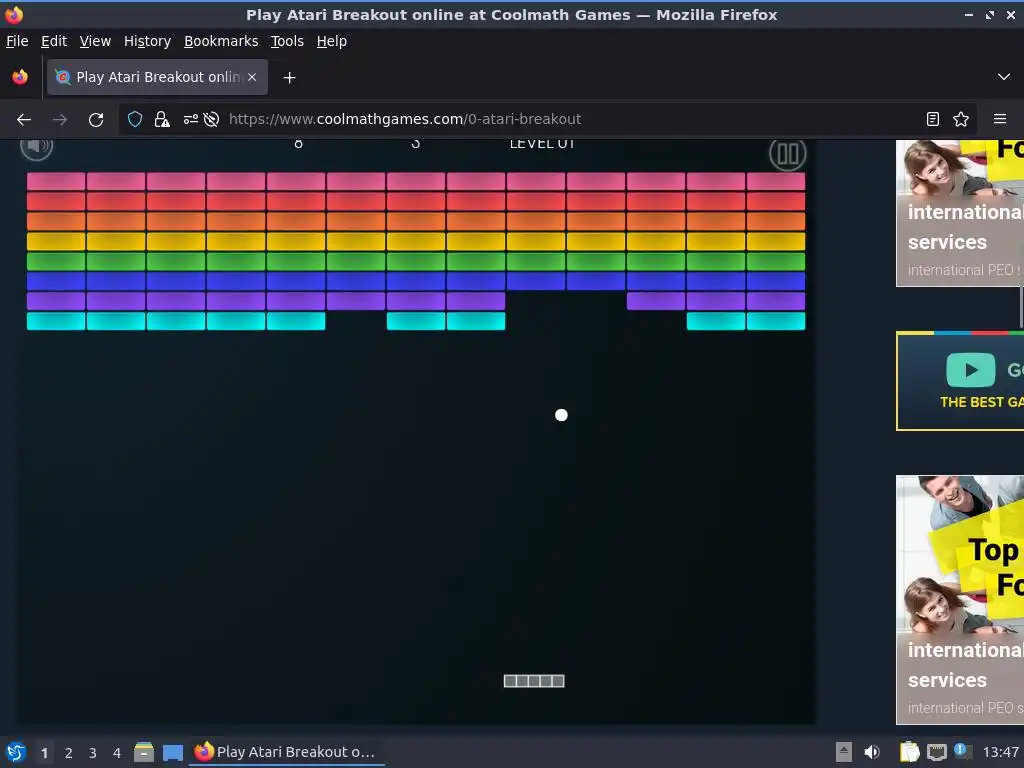Reload the current page
The height and width of the screenshot is (768, 1024).
[96, 120]
